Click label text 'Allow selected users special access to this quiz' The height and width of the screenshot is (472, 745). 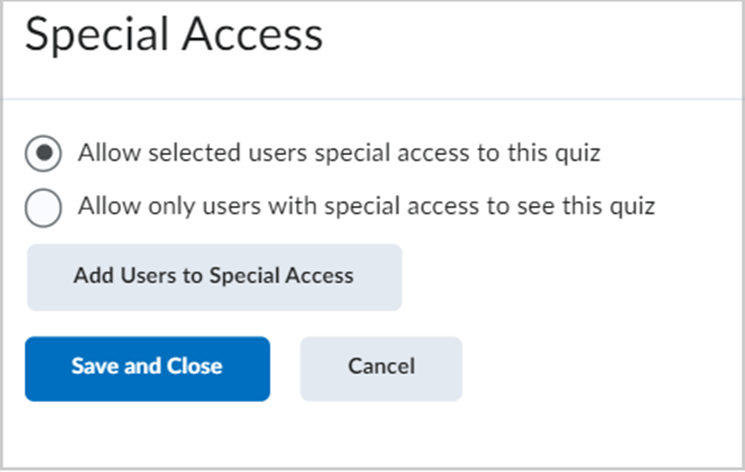339,154
